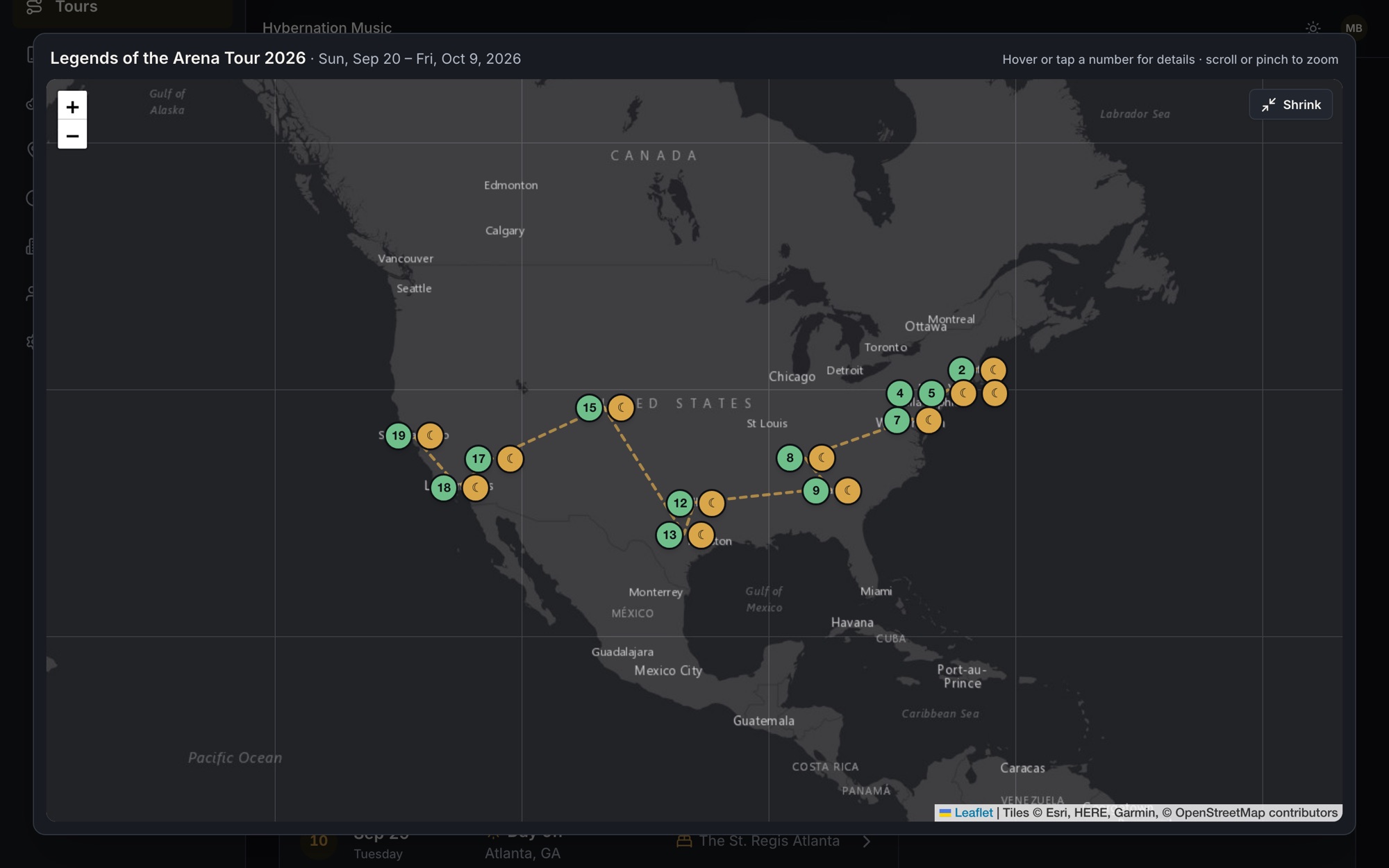Zoom in on the tour map

coord(72,106)
